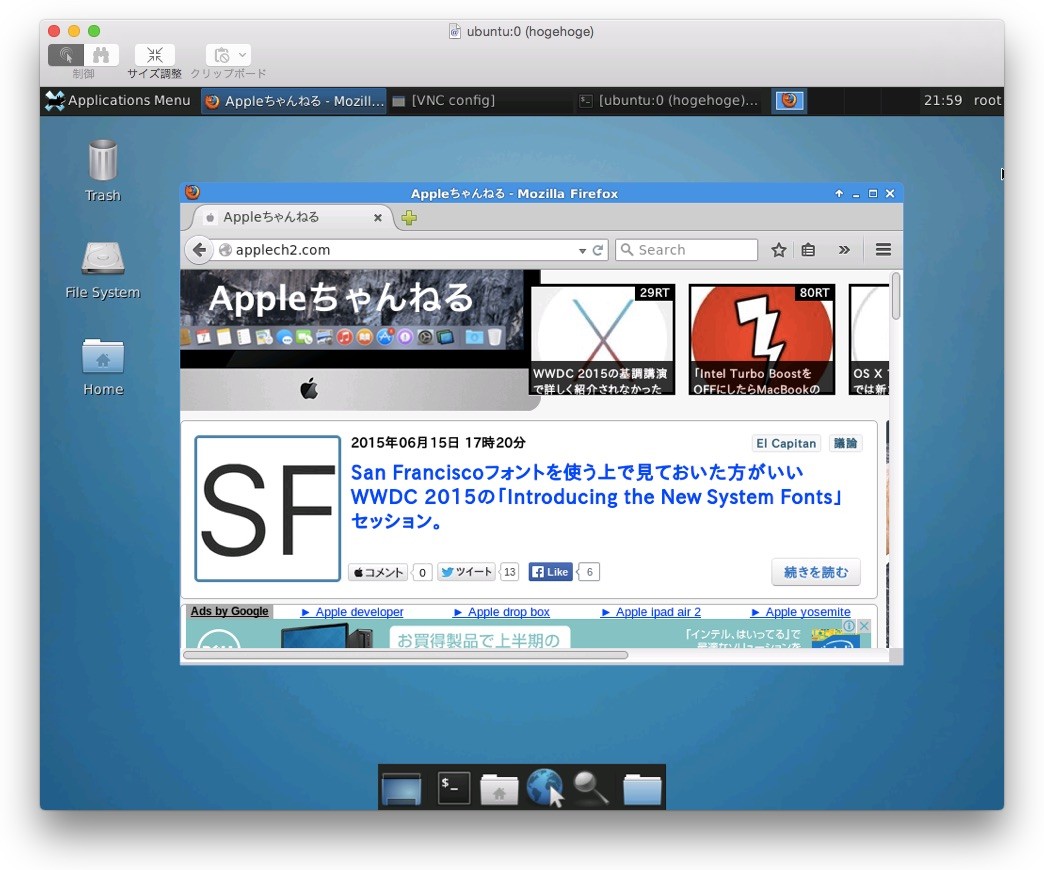This screenshot has width=1044, height=870.
Task: Open the Home folder desktop icon
Action: (x=103, y=367)
